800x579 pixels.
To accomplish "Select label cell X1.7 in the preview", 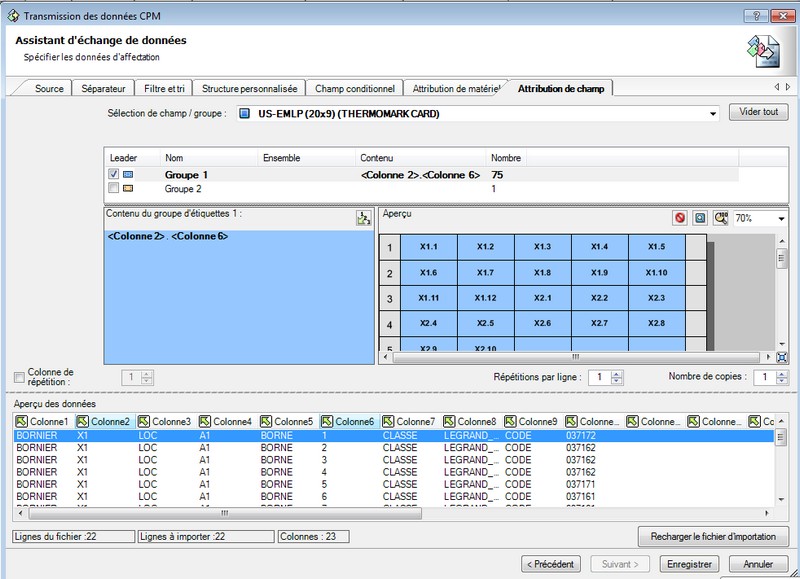I will [x=485, y=272].
